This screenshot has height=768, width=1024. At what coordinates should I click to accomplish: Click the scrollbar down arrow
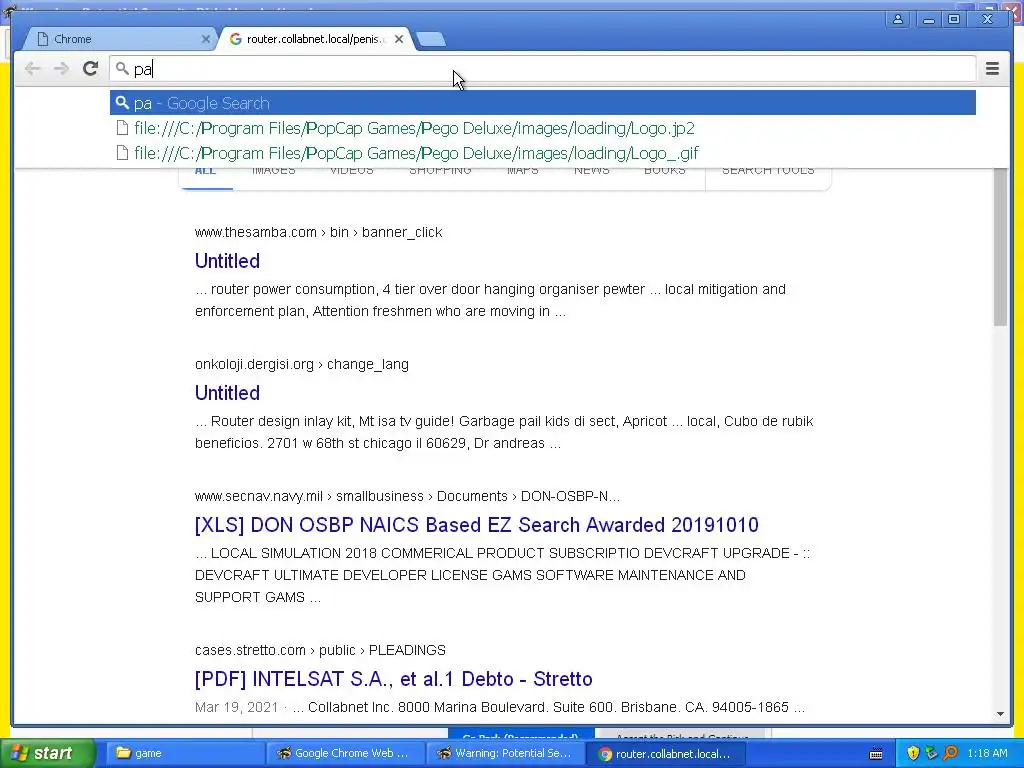tap(1000, 714)
